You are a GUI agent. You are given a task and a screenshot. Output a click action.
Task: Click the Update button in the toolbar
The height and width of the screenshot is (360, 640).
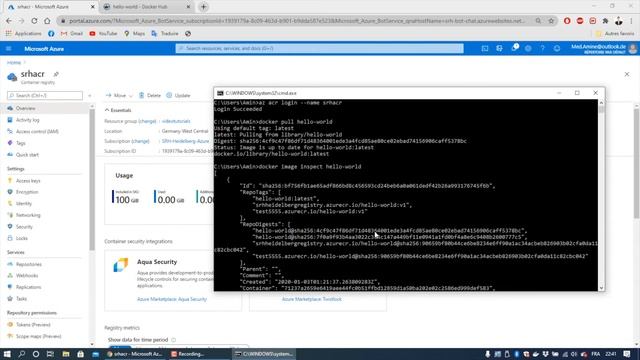(x=178, y=96)
